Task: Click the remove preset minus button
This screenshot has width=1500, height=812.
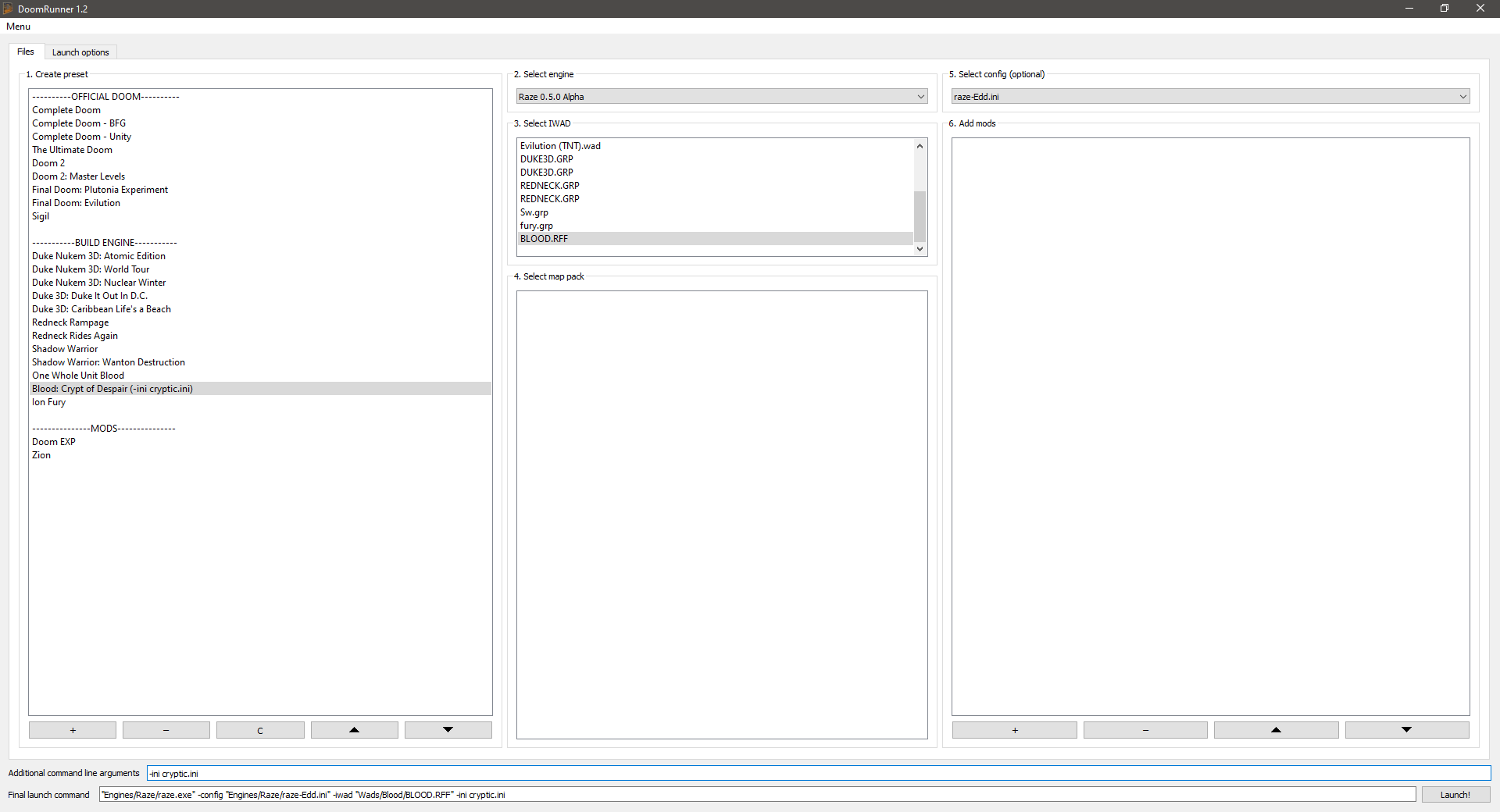Action: (166, 730)
